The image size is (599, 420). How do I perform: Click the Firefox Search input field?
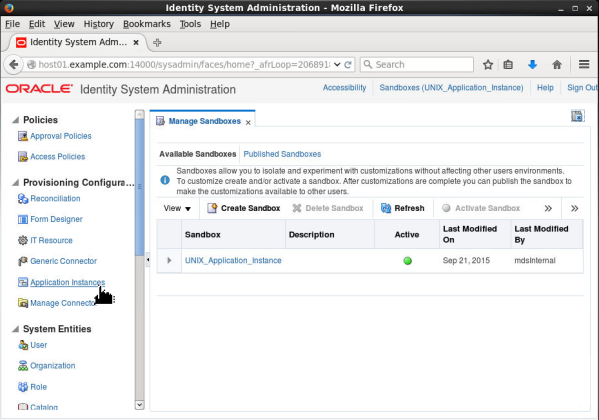pyautogui.click(x=417, y=64)
